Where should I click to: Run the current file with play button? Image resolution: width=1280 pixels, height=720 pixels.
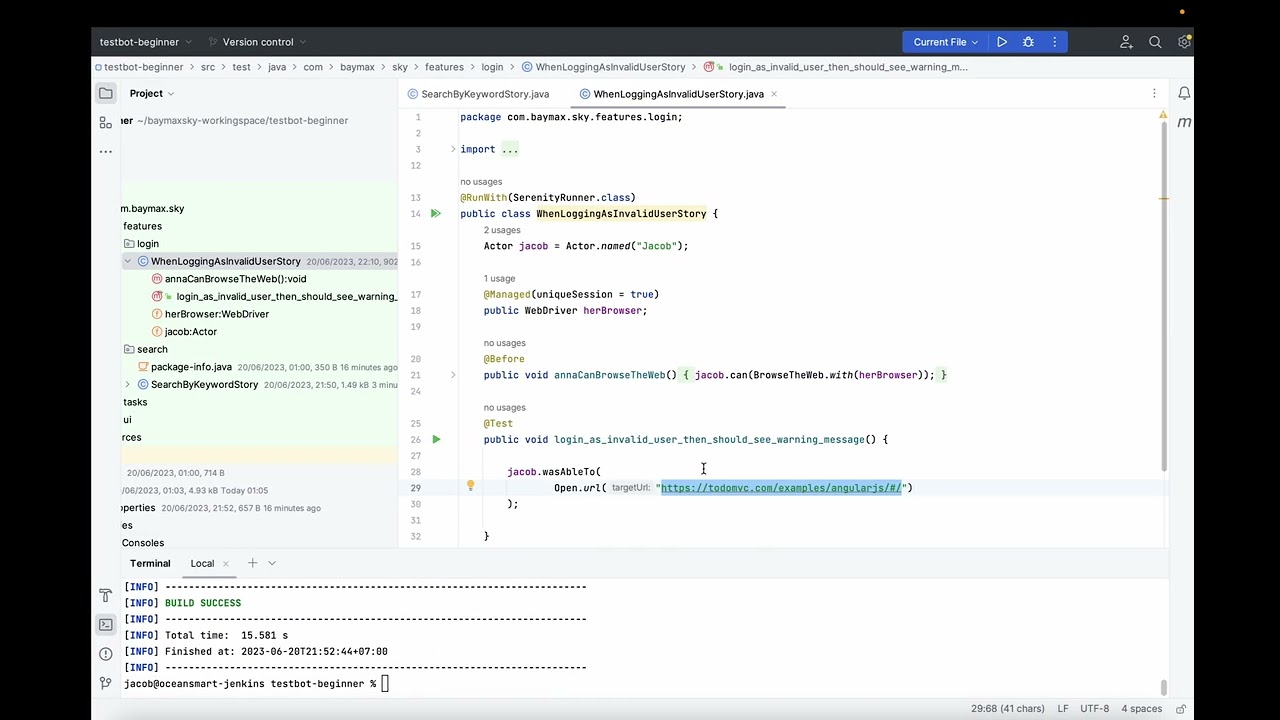coord(1001,42)
